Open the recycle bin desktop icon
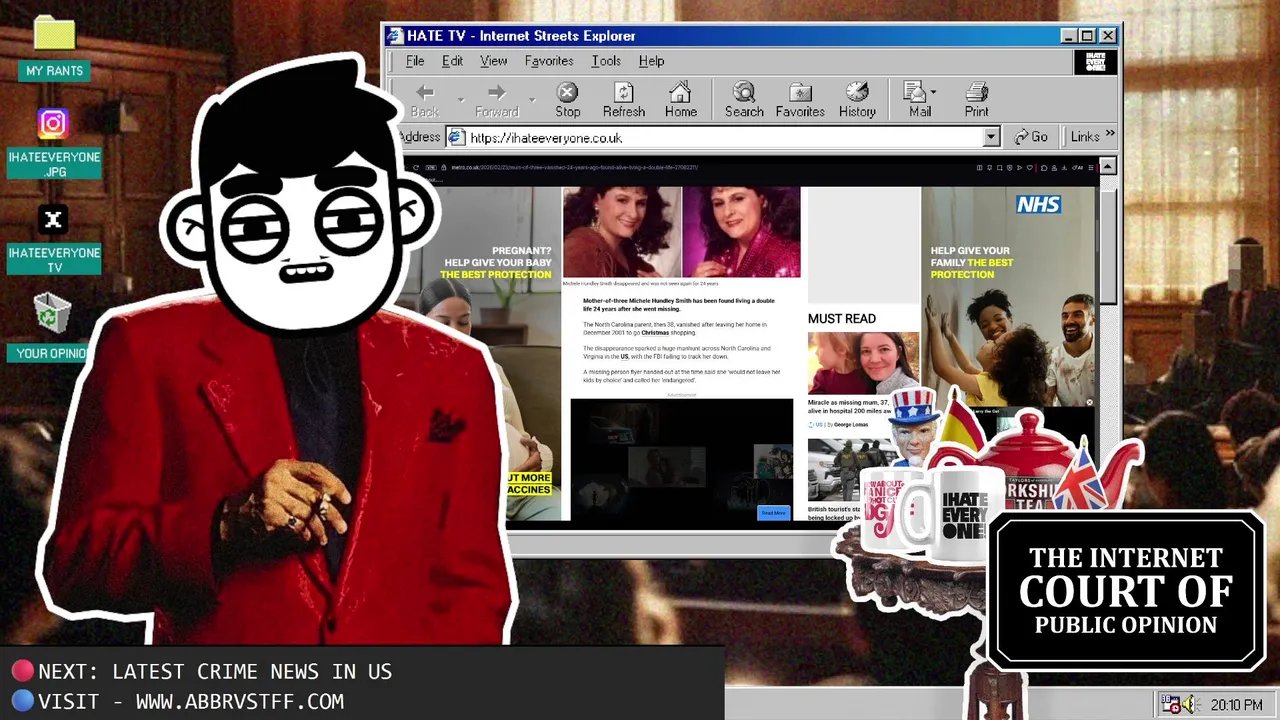Screen dimensions: 1280x720 [52, 313]
